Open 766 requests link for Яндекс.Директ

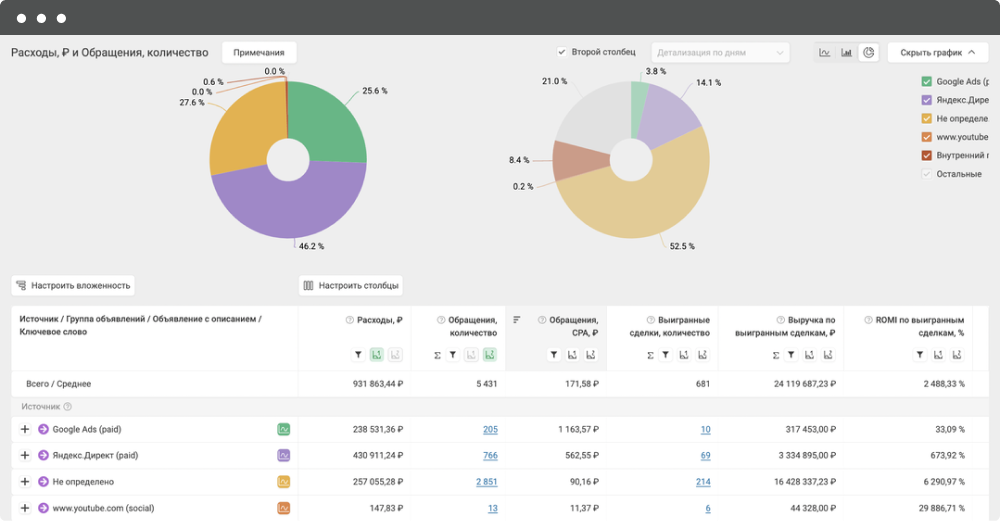[x=489, y=455]
